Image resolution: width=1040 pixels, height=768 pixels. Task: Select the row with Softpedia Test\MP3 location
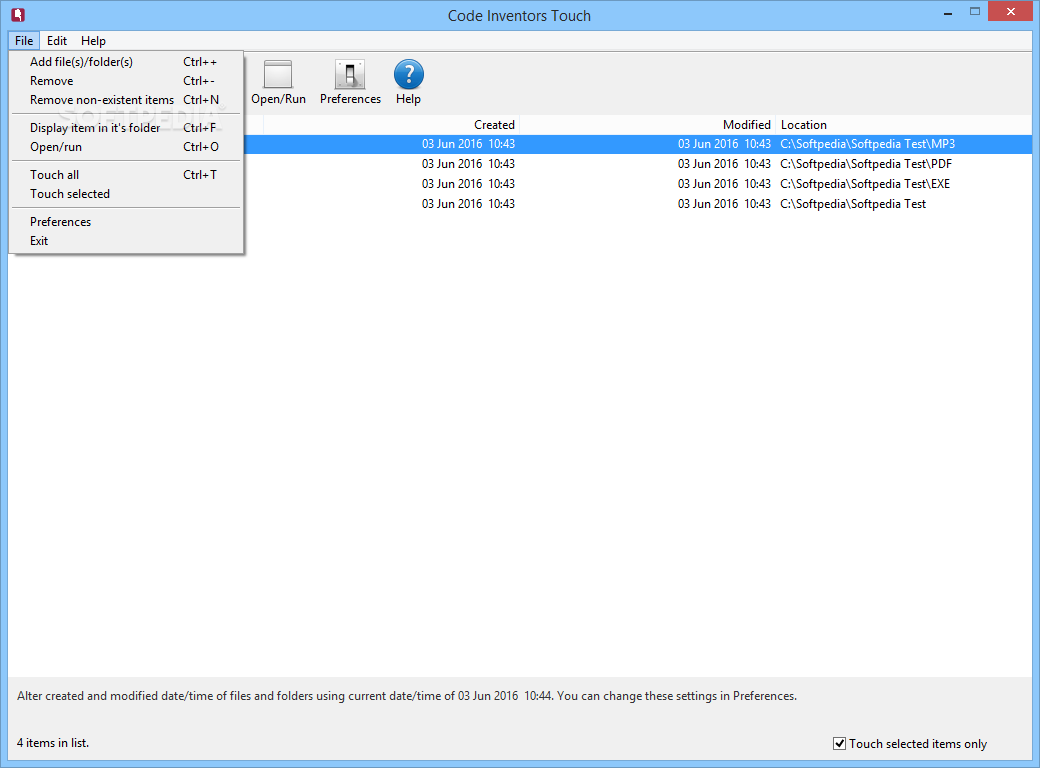click(637, 144)
